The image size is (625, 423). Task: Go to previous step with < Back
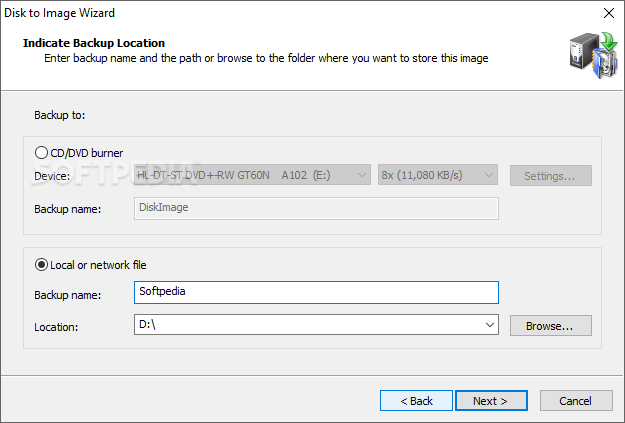pyautogui.click(x=416, y=401)
